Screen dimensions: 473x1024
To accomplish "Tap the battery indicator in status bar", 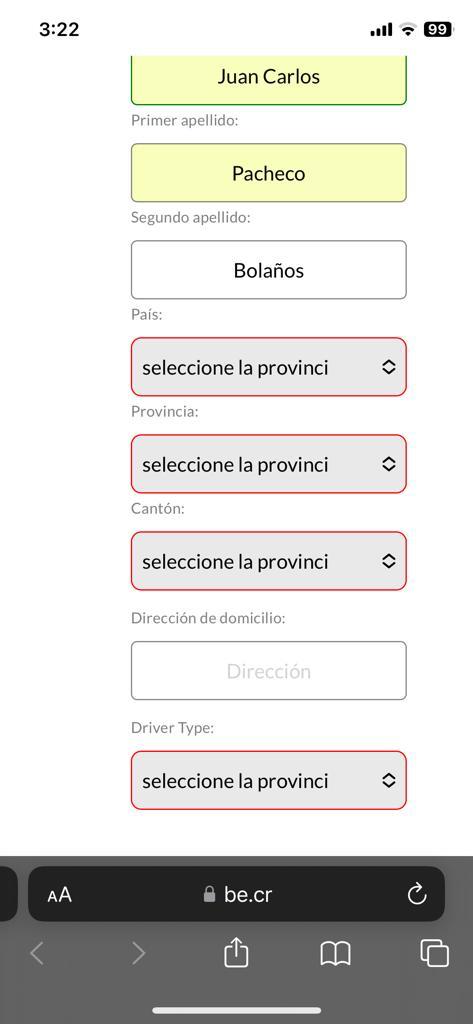I will click(x=438, y=29).
